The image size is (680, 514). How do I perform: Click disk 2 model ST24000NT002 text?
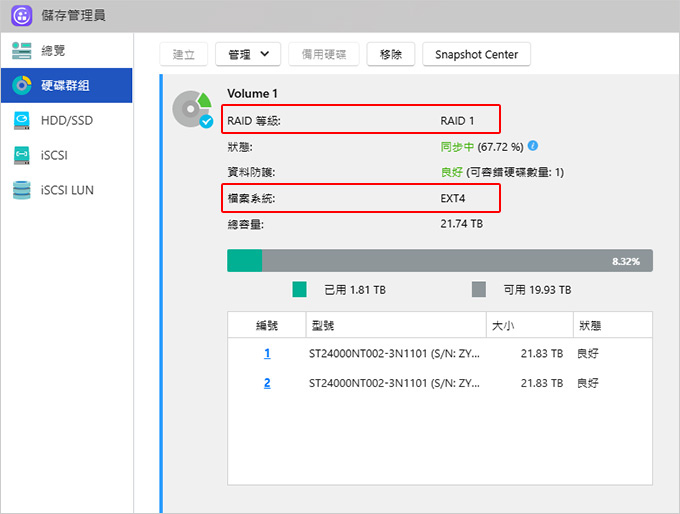coord(394,383)
